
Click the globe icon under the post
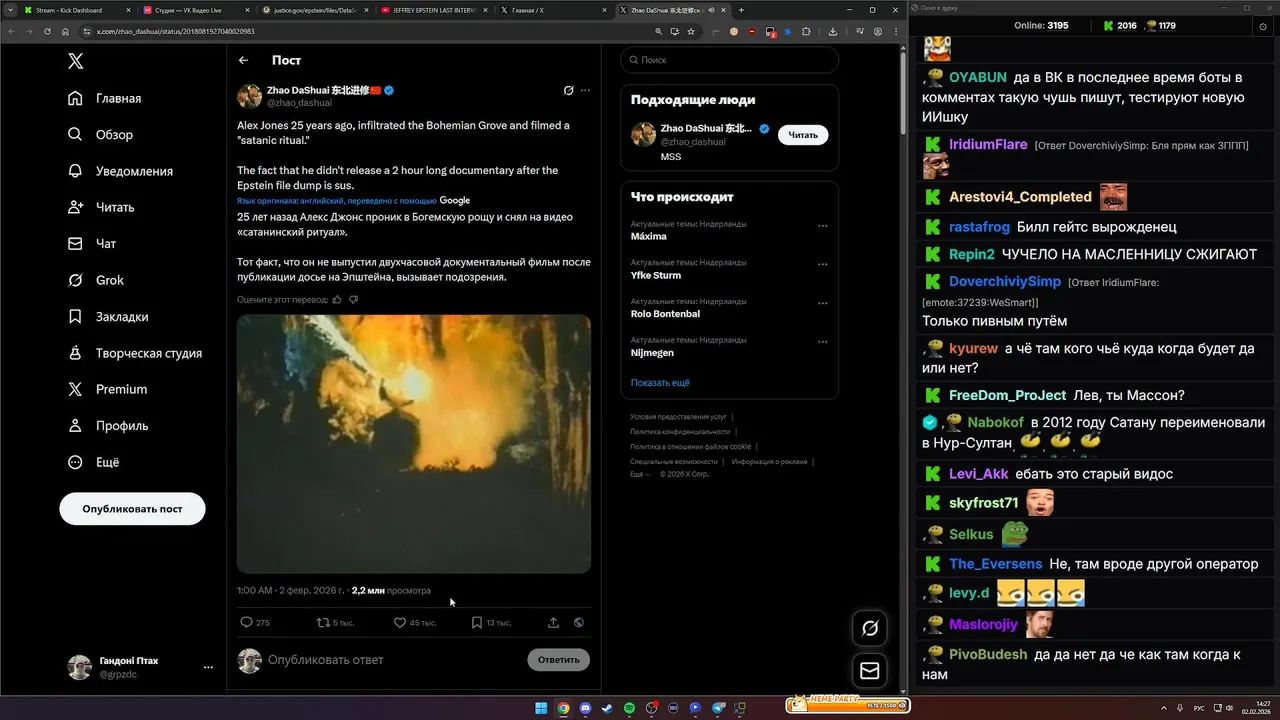[579, 622]
